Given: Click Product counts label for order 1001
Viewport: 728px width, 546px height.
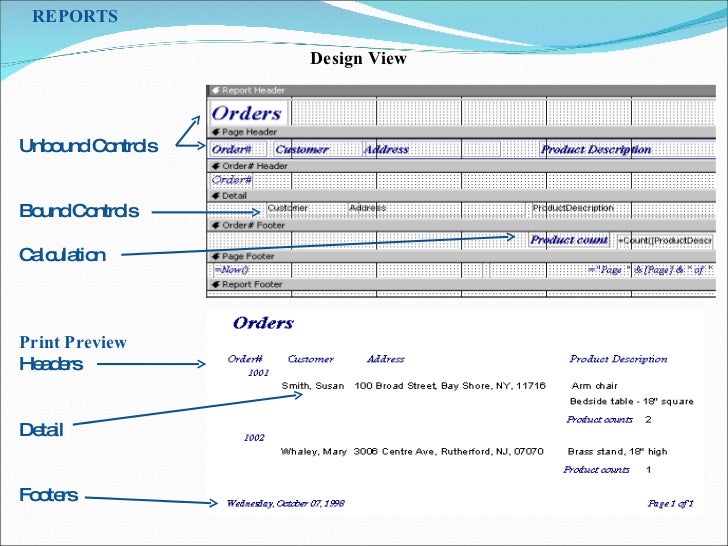Looking at the screenshot, I should pos(599,420).
